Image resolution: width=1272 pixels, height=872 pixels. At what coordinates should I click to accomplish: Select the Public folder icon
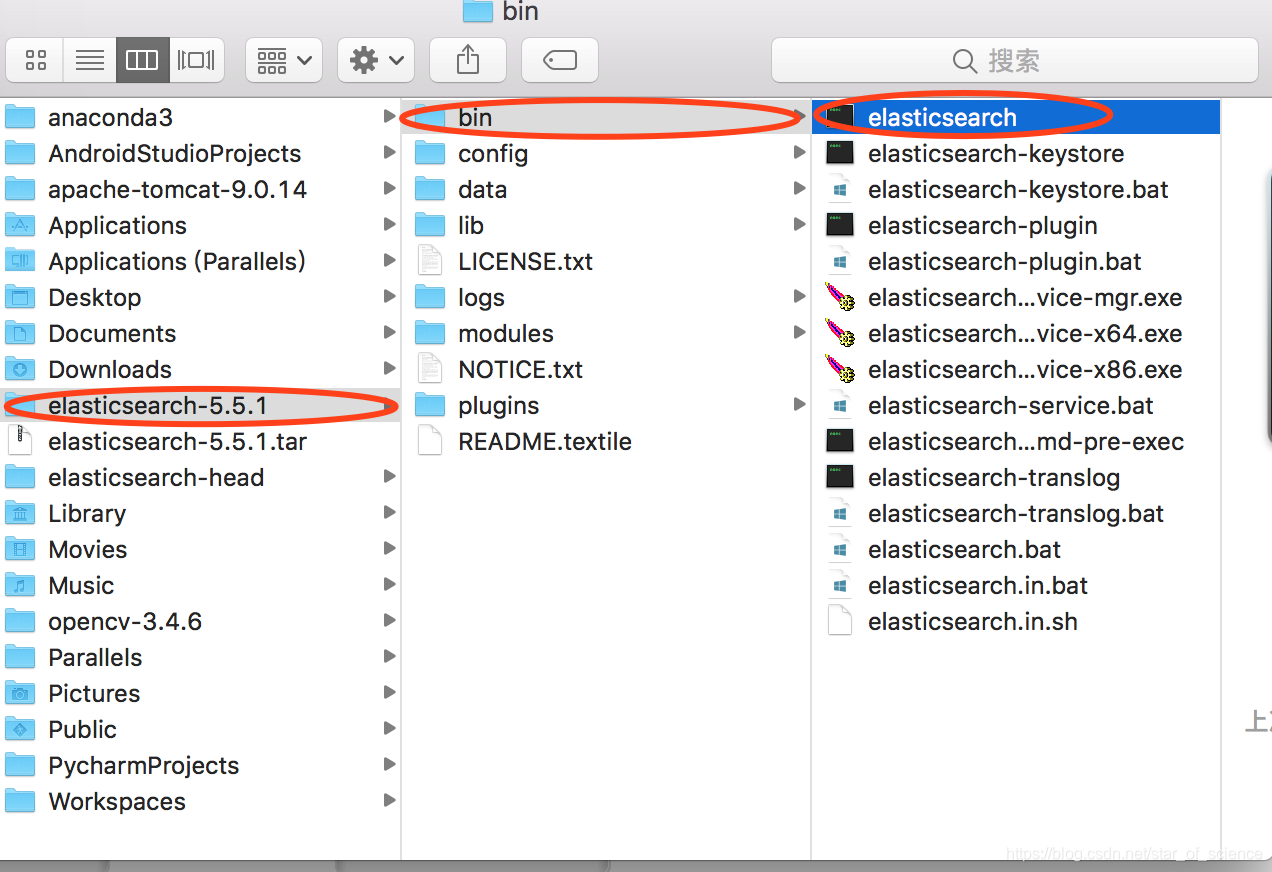click(20, 730)
